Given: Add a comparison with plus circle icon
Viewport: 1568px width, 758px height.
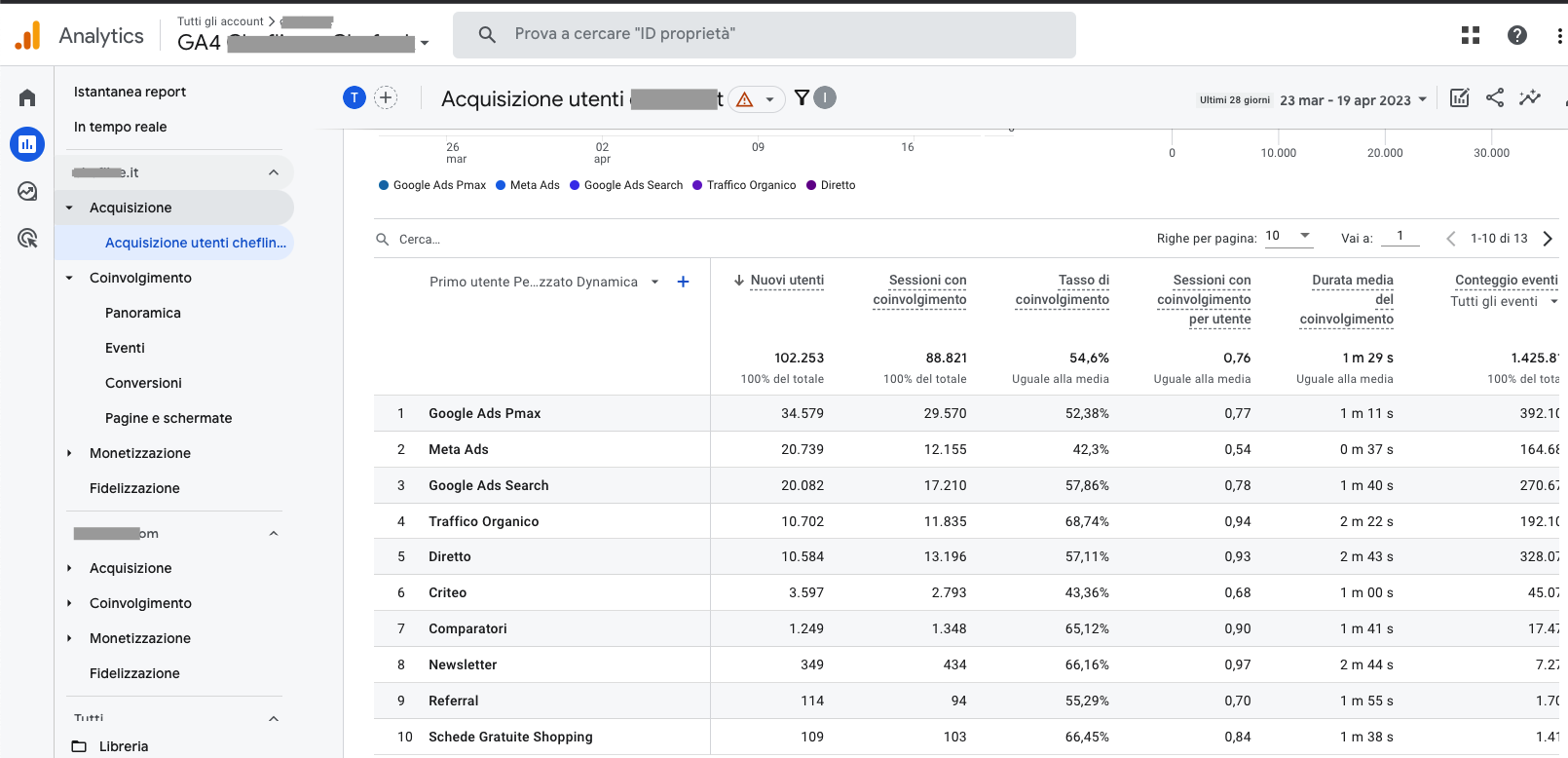Looking at the screenshot, I should pos(386,97).
